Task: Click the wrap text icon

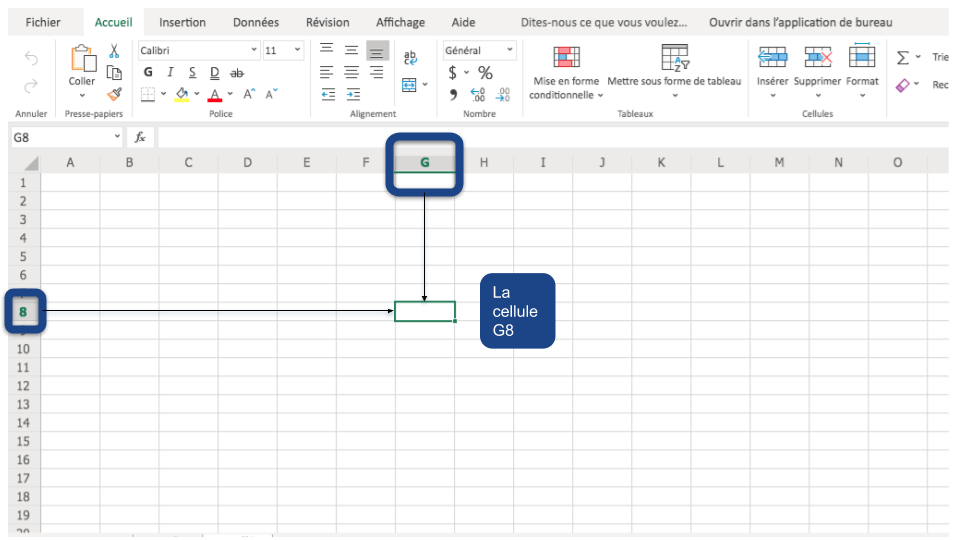Action: pyautogui.click(x=410, y=59)
